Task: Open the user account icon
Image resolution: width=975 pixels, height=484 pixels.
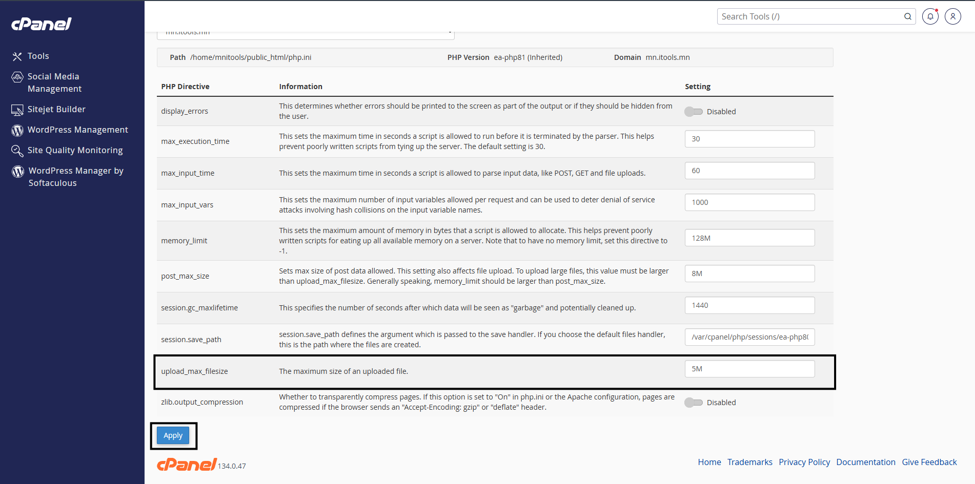Action: coord(953,17)
